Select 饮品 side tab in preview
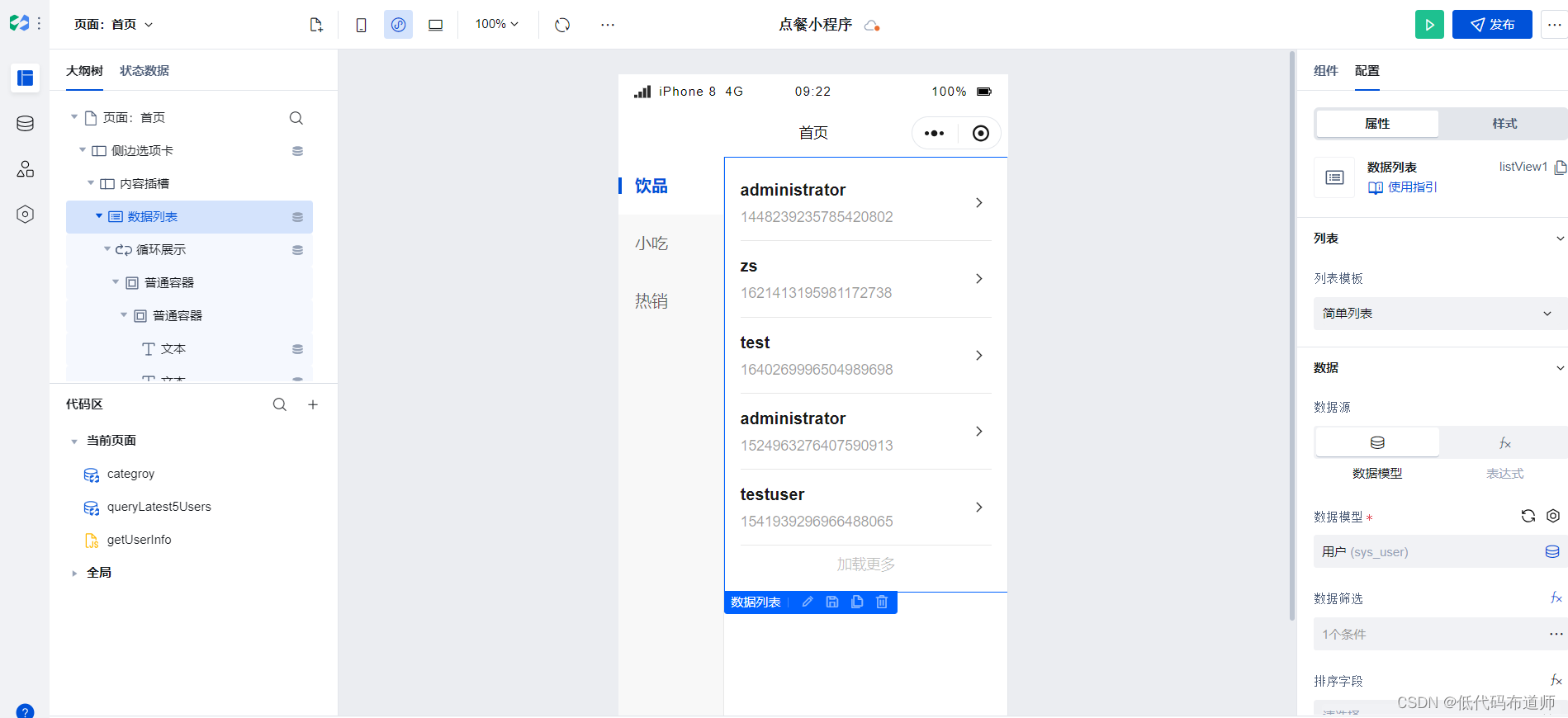Viewport: 1568px width, 718px height. pyautogui.click(x=671, y=186)
